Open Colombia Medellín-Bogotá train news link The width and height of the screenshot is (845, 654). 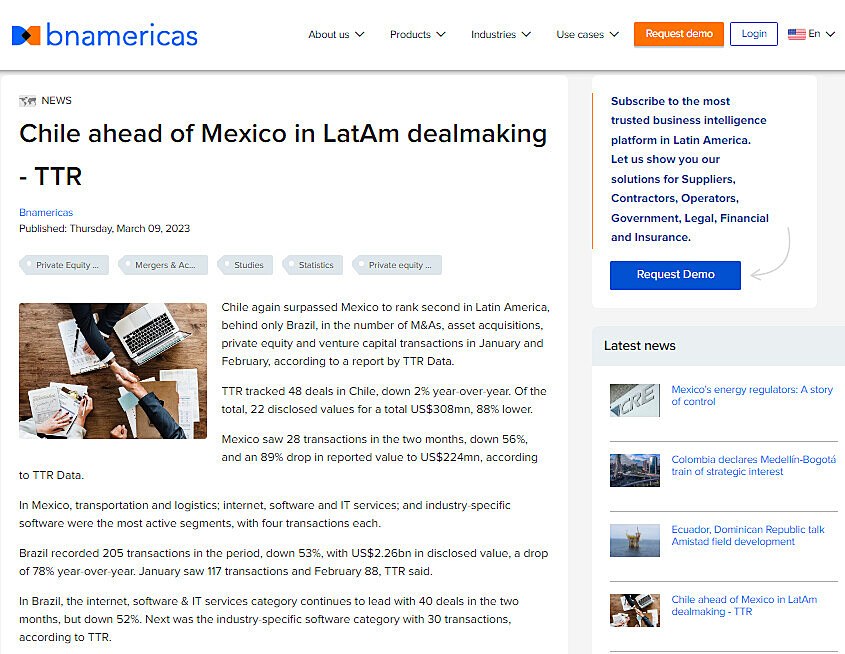click(753, 465)
